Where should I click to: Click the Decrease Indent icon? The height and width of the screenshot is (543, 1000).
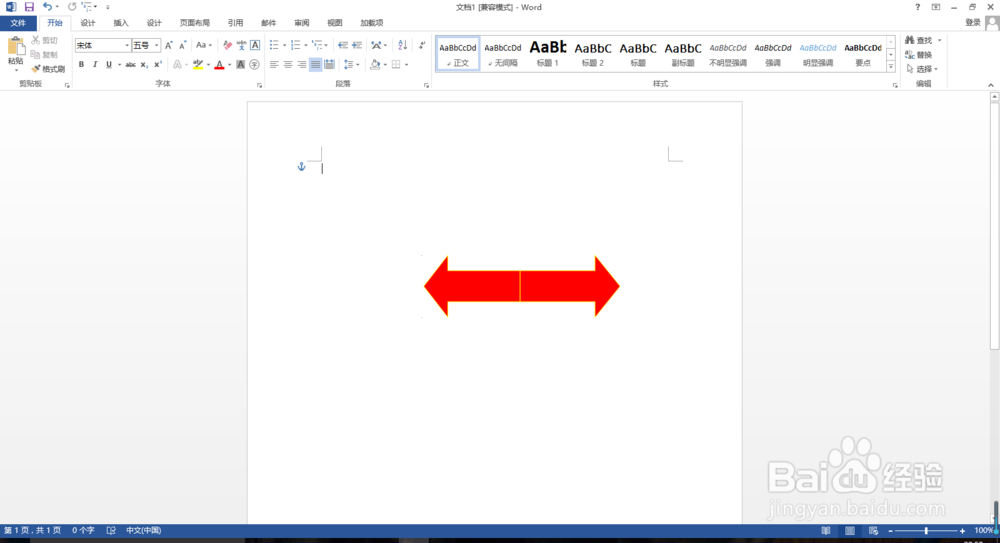click(x=342, y=45)
